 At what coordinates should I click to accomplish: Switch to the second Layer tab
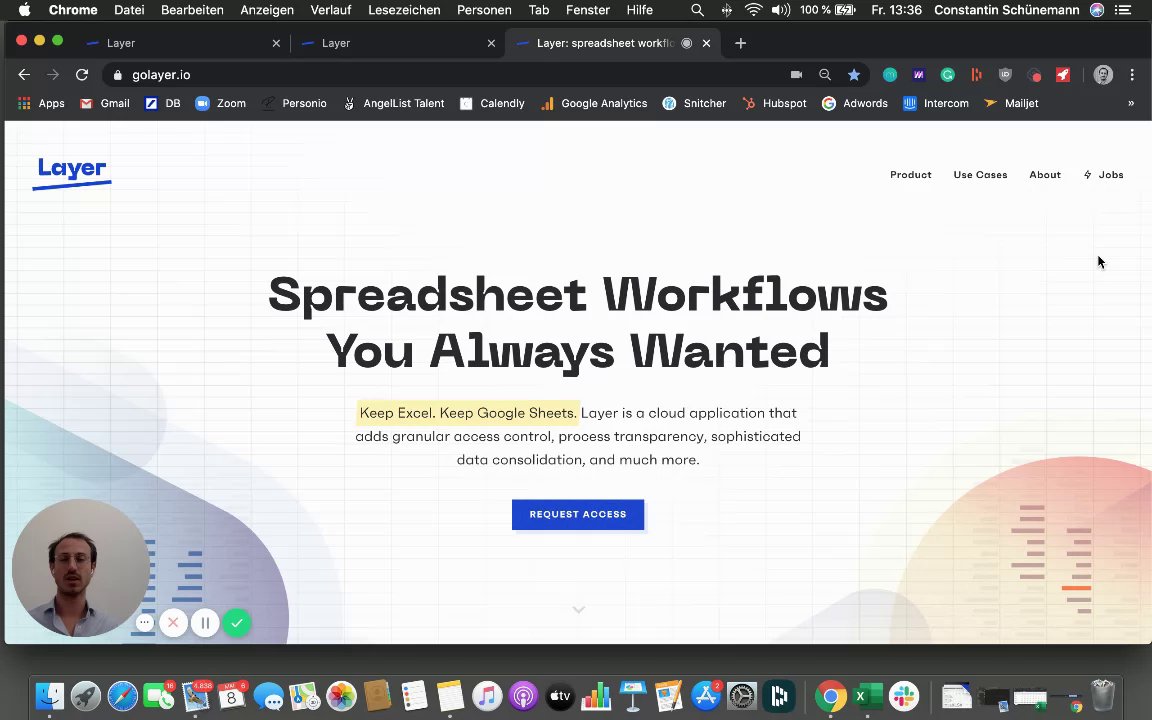[x=397, y=43]
